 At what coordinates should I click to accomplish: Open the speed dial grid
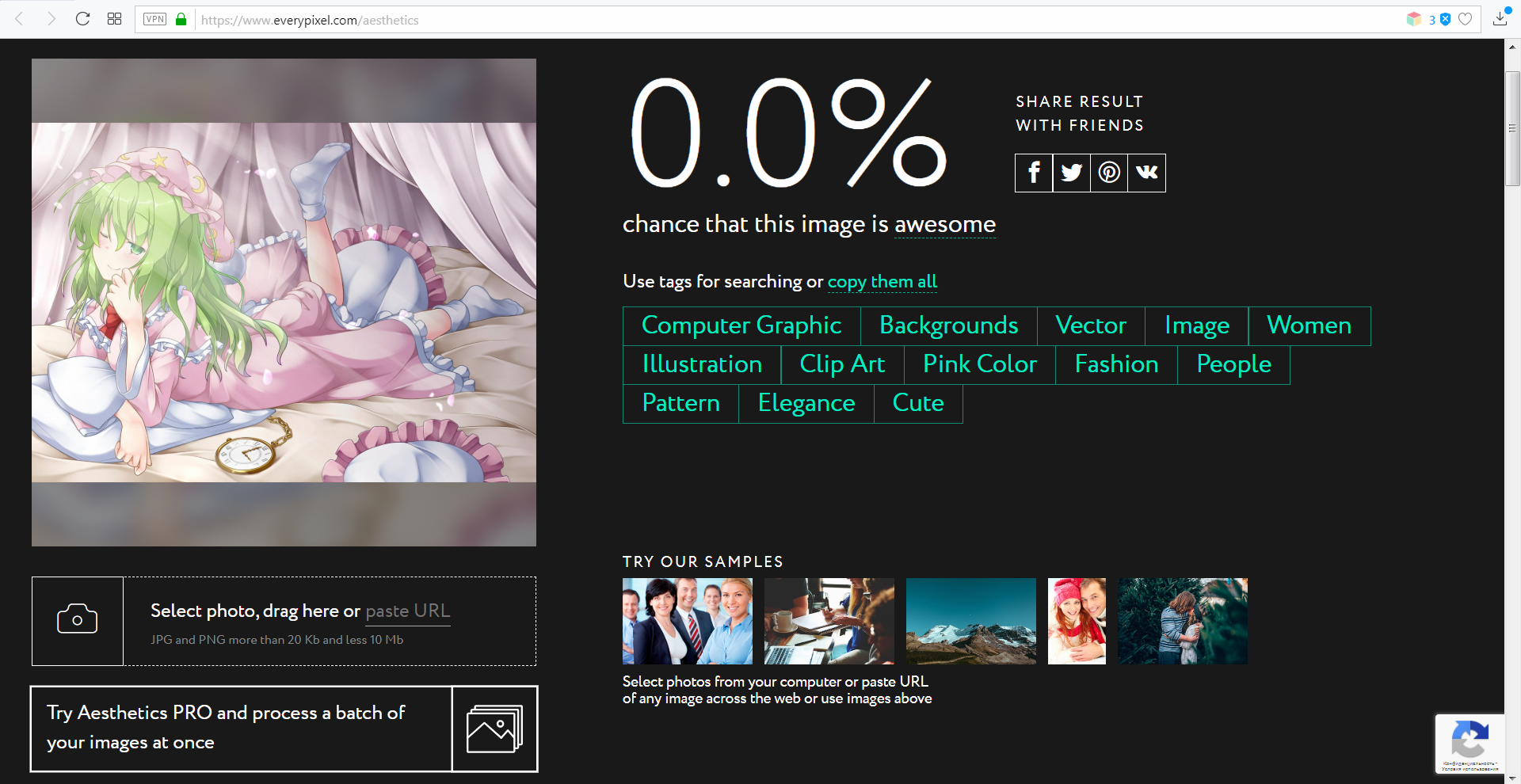114,19
